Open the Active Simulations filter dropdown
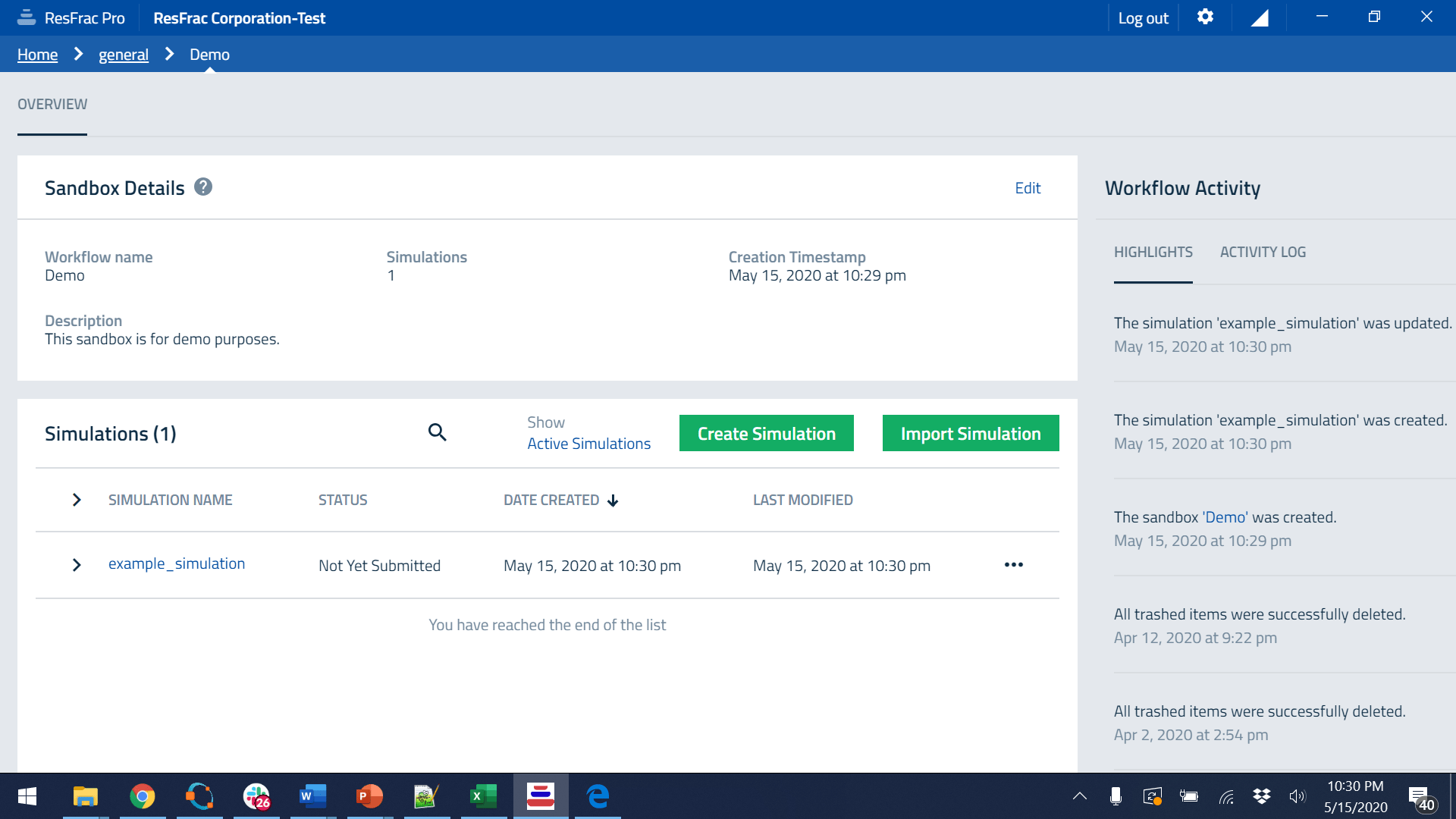The height and width of the screenshot is (819, 1456). point(588,444)
